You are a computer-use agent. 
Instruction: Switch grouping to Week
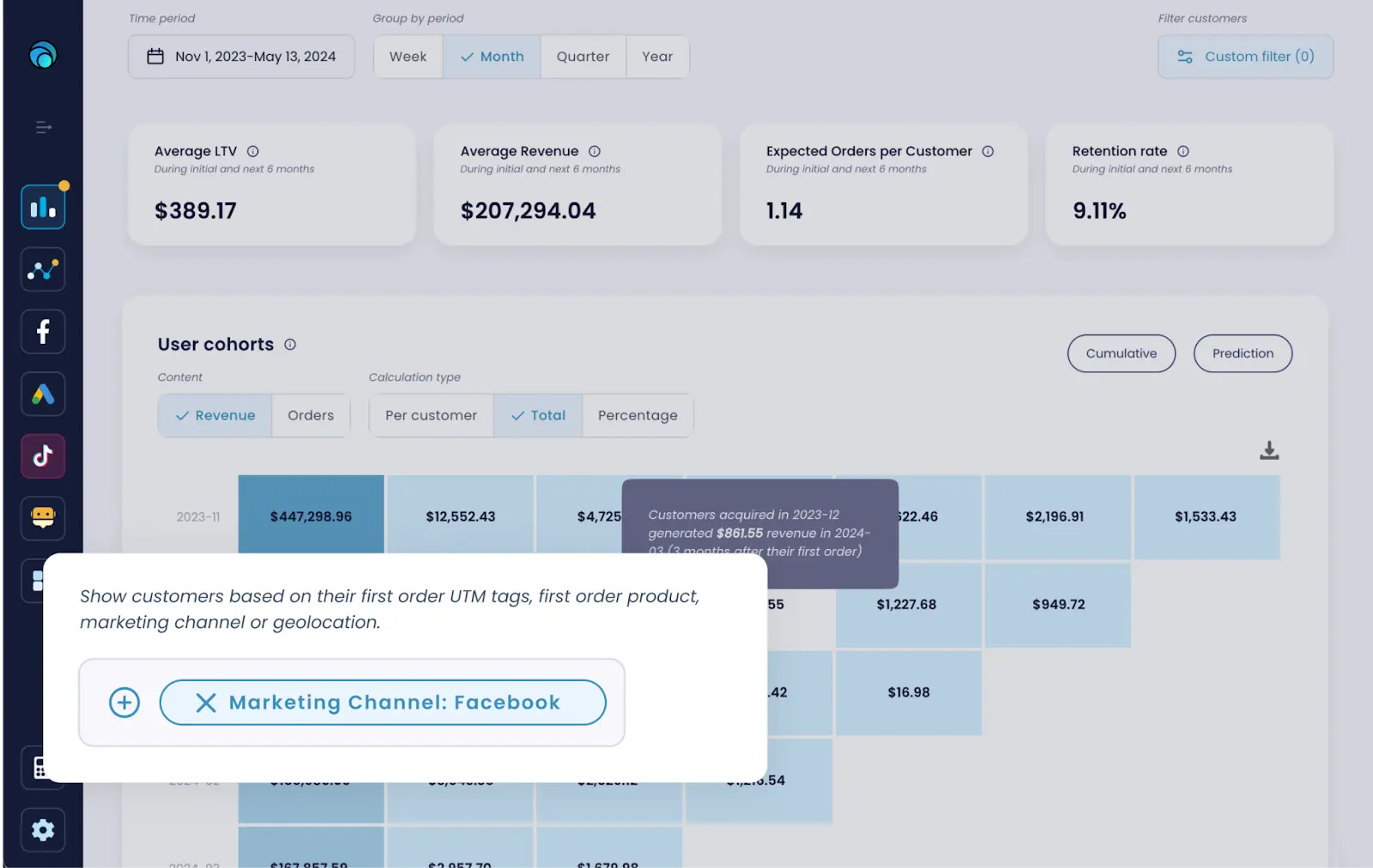408,57
